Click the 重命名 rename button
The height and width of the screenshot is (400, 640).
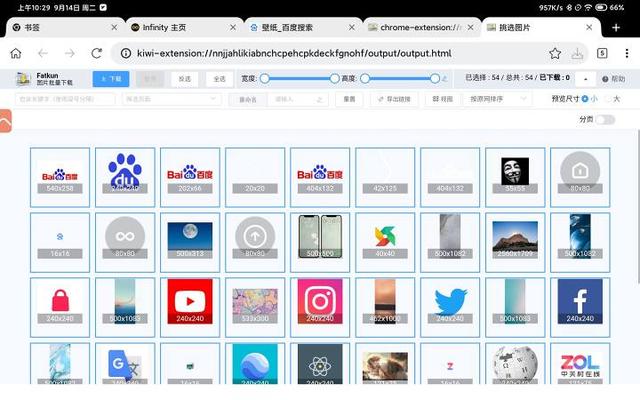248,100
